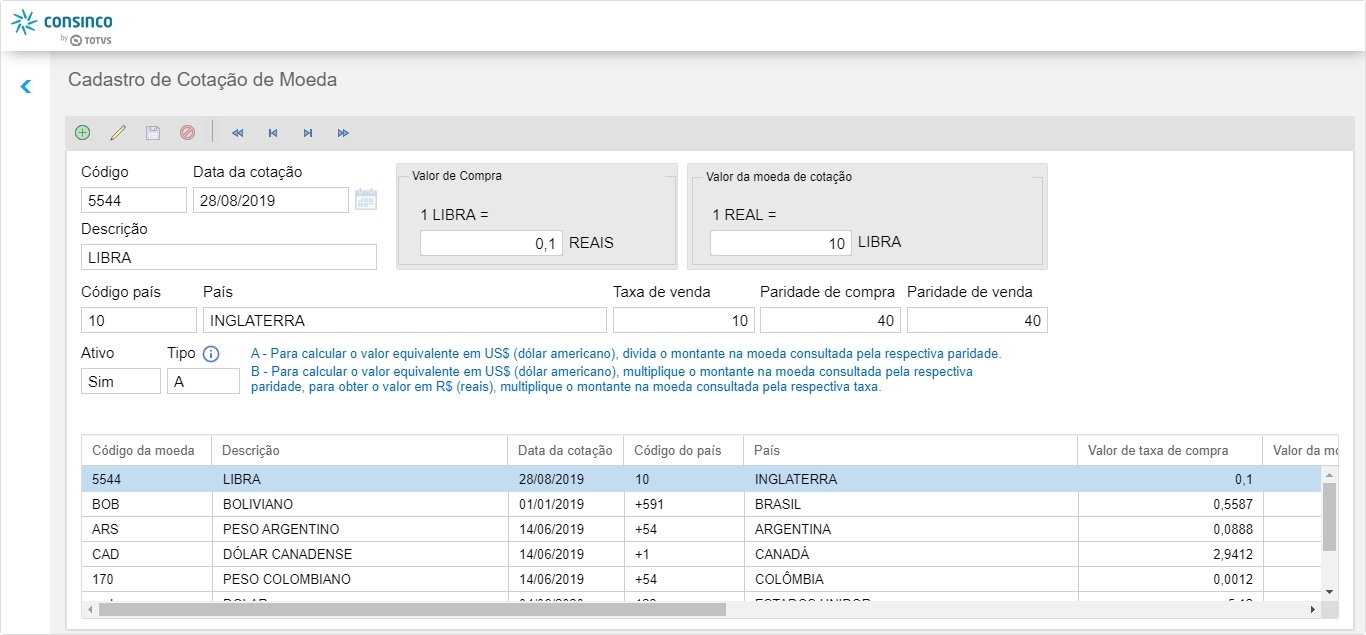The height and width of the screenshot is (635, 1366).
Task: Click the table scroll right arrow
Action: click(1312, 609)
